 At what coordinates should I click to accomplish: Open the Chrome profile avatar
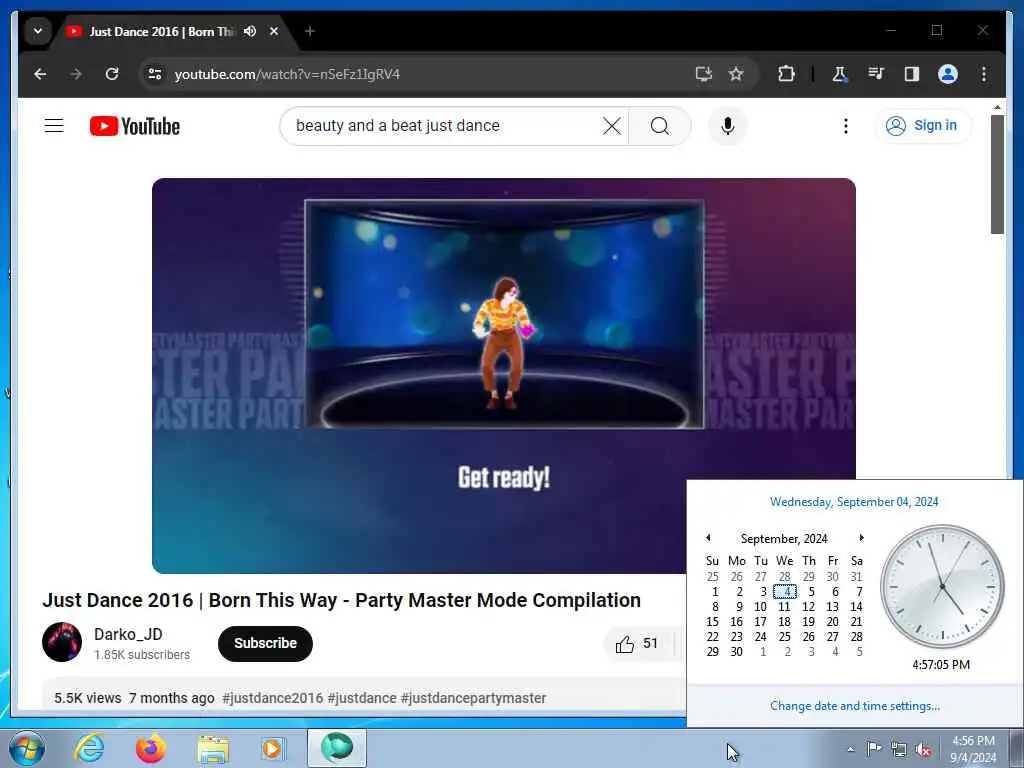pyautogui.click(x=948, y=74)
